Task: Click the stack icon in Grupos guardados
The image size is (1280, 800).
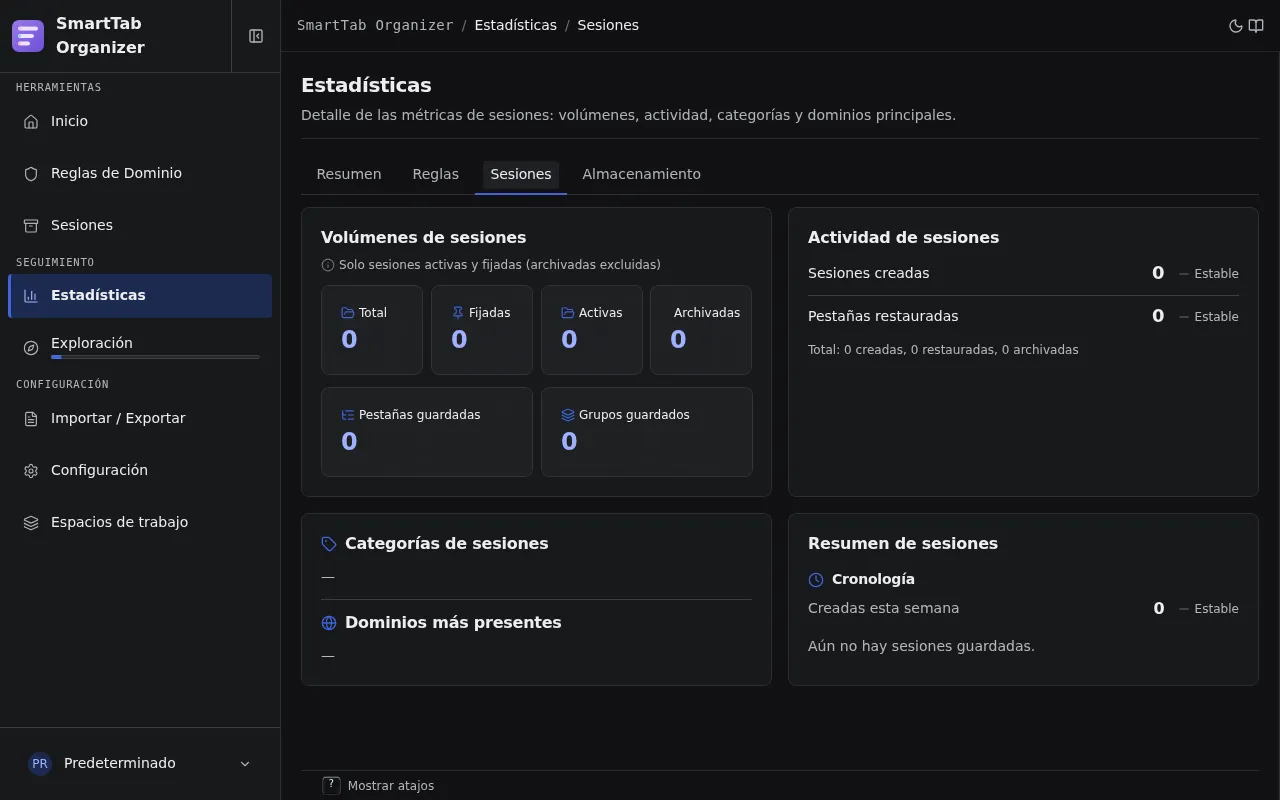Action: coord(568,415)
